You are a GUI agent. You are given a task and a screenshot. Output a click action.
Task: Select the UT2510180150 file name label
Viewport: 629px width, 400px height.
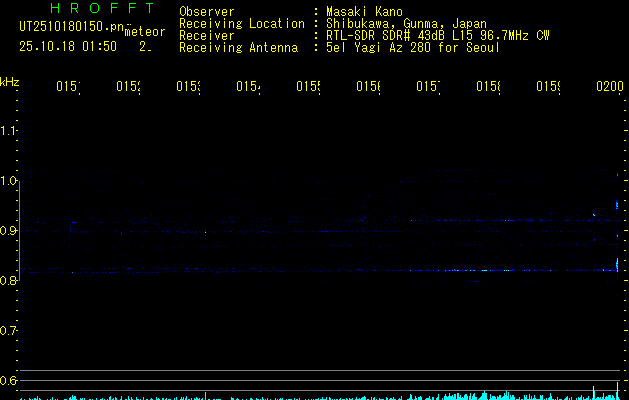tap(68, 27)
